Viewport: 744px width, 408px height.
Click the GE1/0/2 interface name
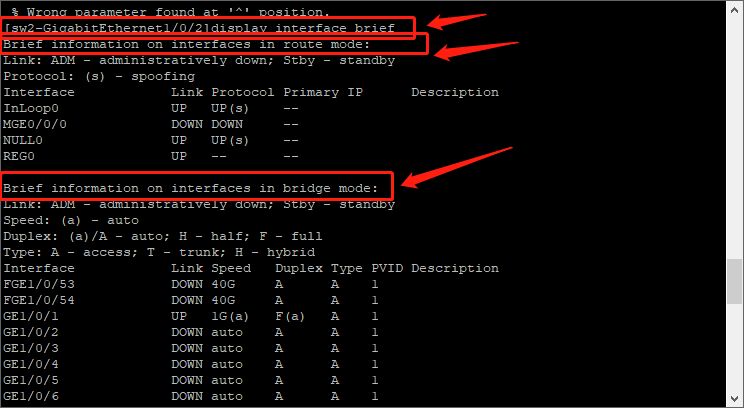pyautogui.click(x=31, y=332)
